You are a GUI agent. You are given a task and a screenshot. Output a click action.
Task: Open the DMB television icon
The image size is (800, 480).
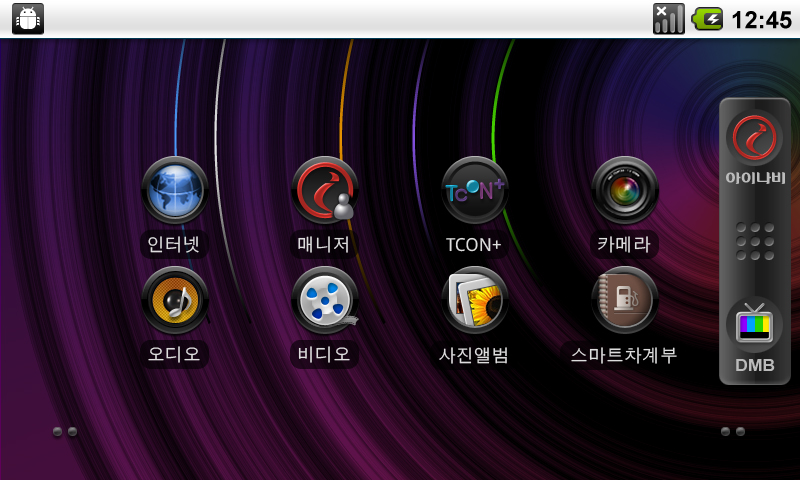point(755,324)
